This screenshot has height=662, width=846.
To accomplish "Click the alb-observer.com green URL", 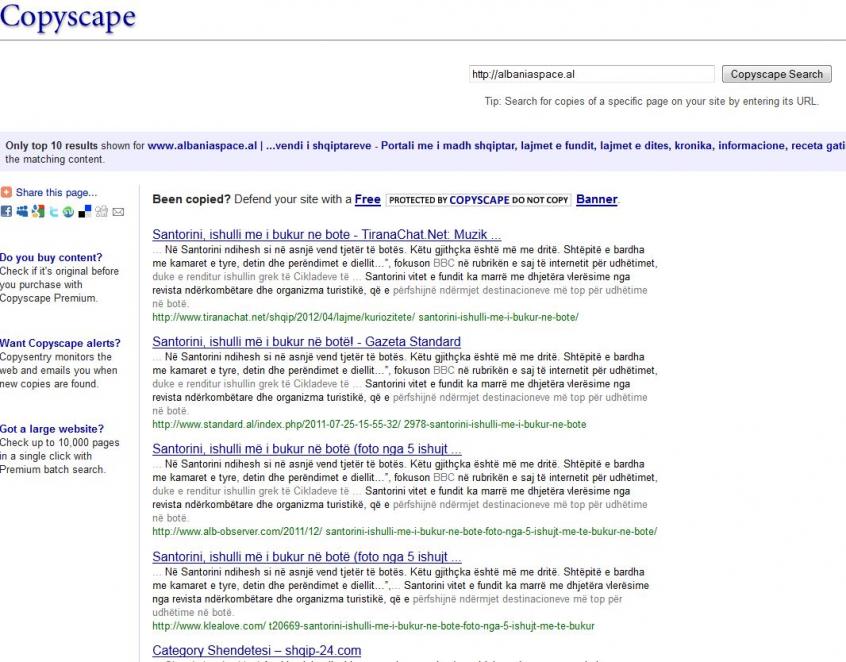I will [405, 531].
